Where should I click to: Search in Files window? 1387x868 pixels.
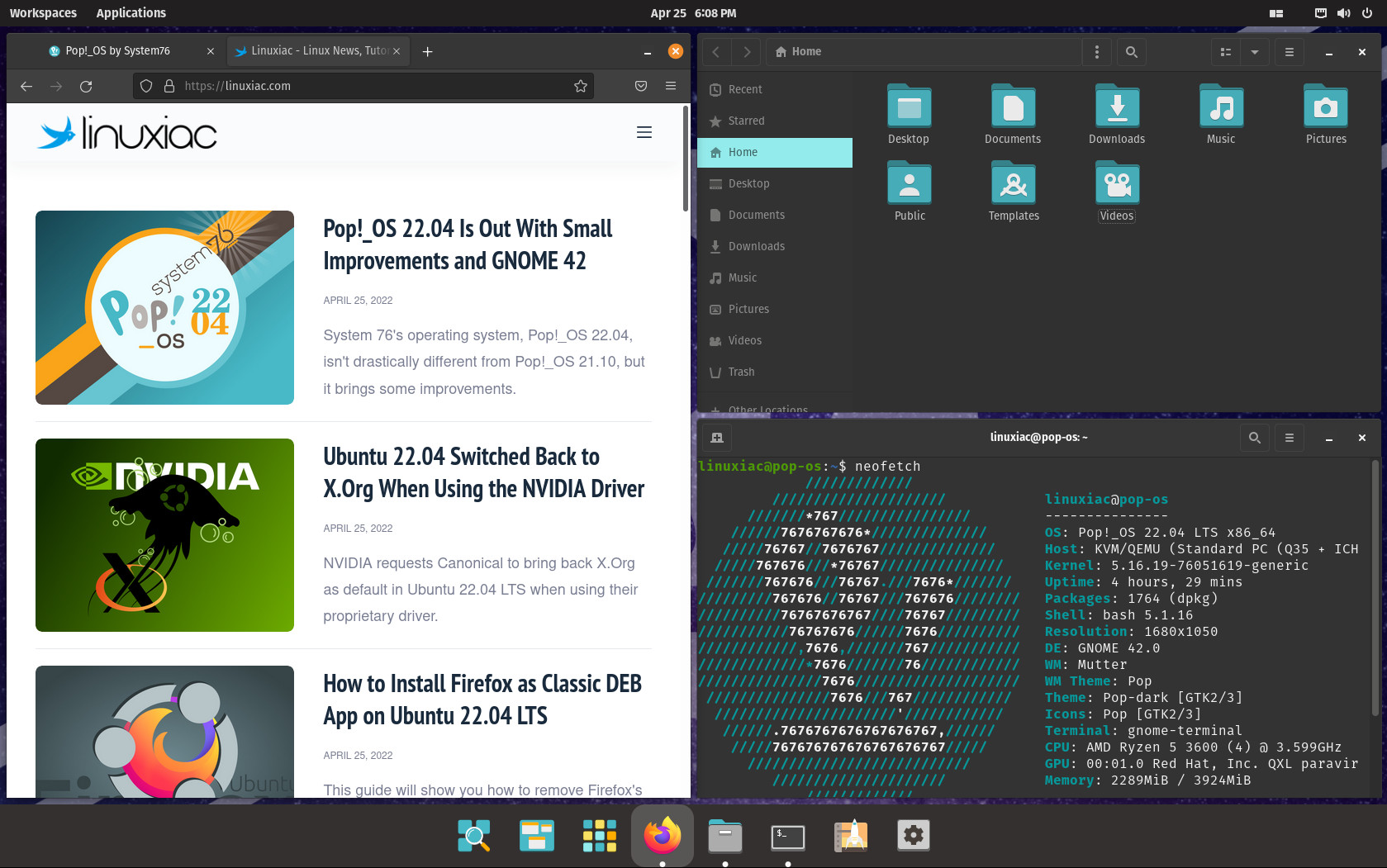[x=1132, y=52]
